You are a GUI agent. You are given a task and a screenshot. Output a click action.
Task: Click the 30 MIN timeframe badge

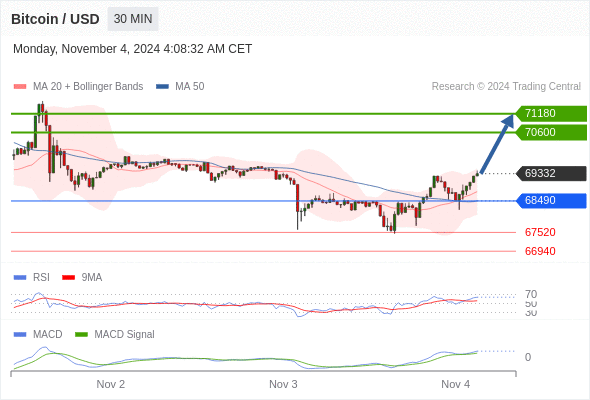pos(133,19)
